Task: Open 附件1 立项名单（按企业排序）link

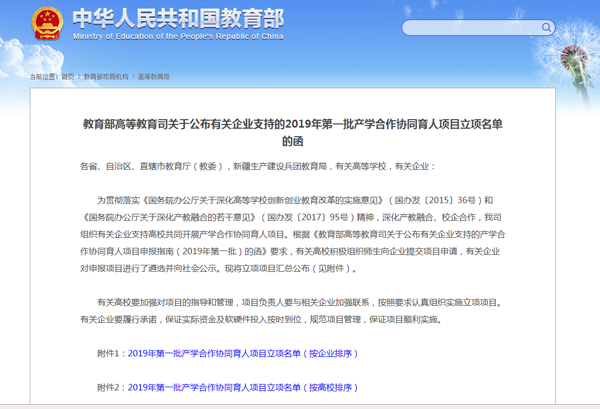Action: (243, 353)
